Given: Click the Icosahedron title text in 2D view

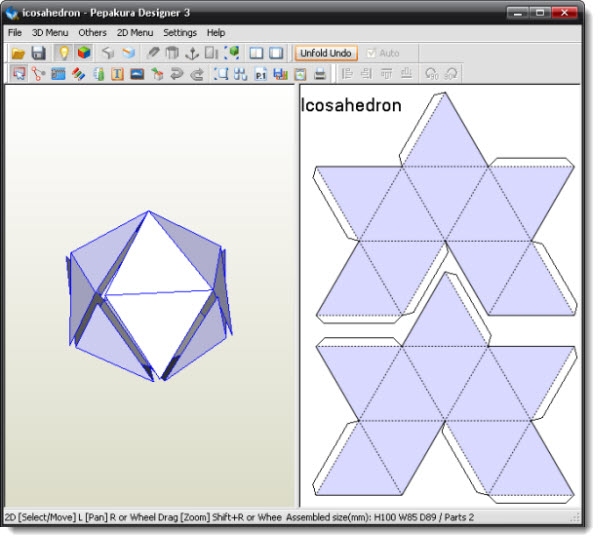Looking at the screenshot, I should click(351, 106).
